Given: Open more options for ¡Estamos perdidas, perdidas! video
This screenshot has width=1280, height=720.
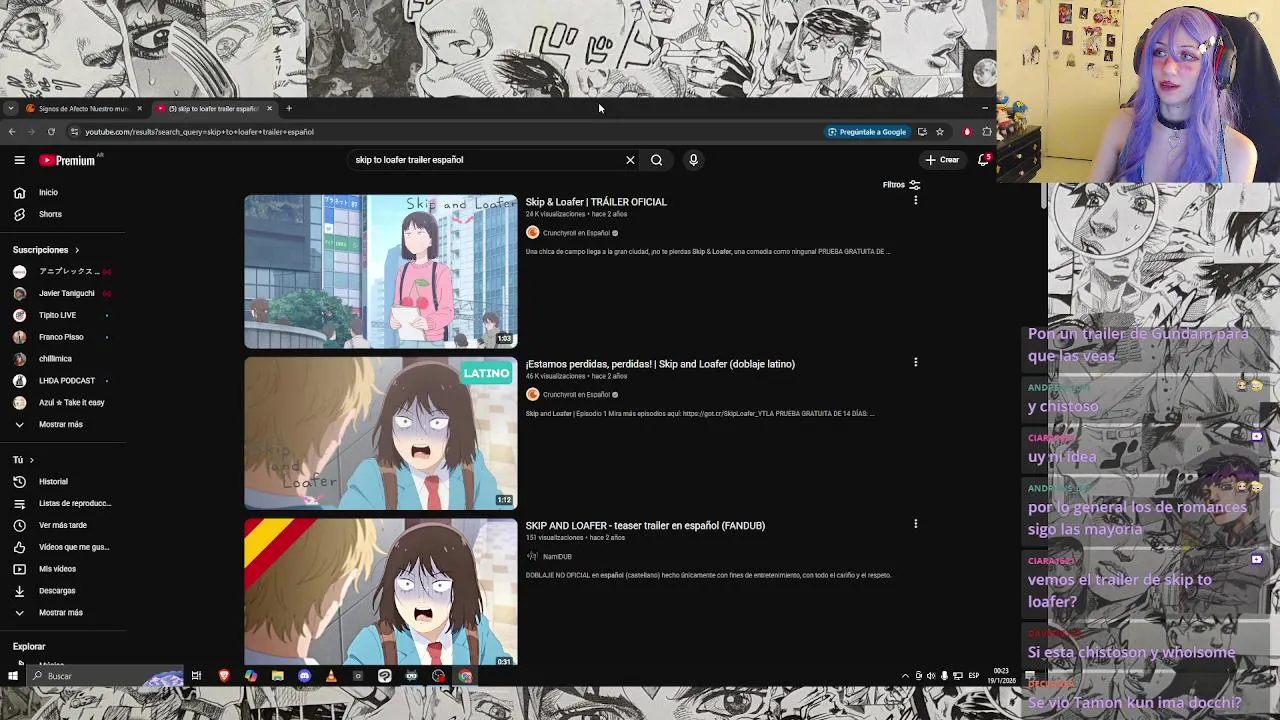Looking at the screenshot, I should point(915,362).
